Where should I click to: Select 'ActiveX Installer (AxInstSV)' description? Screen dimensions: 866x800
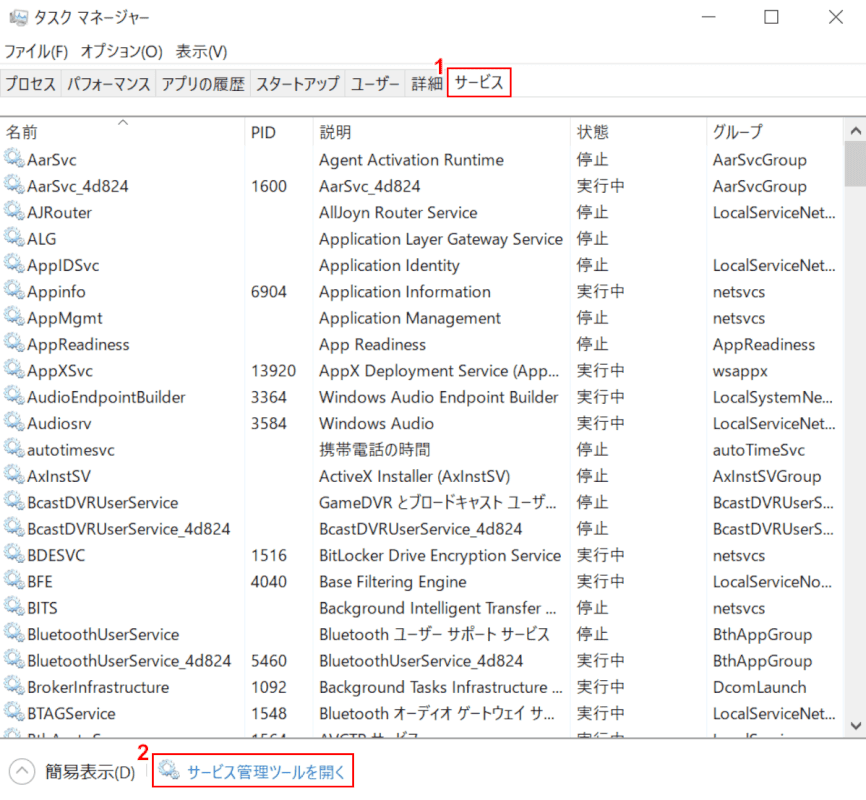tap(414, 476)
